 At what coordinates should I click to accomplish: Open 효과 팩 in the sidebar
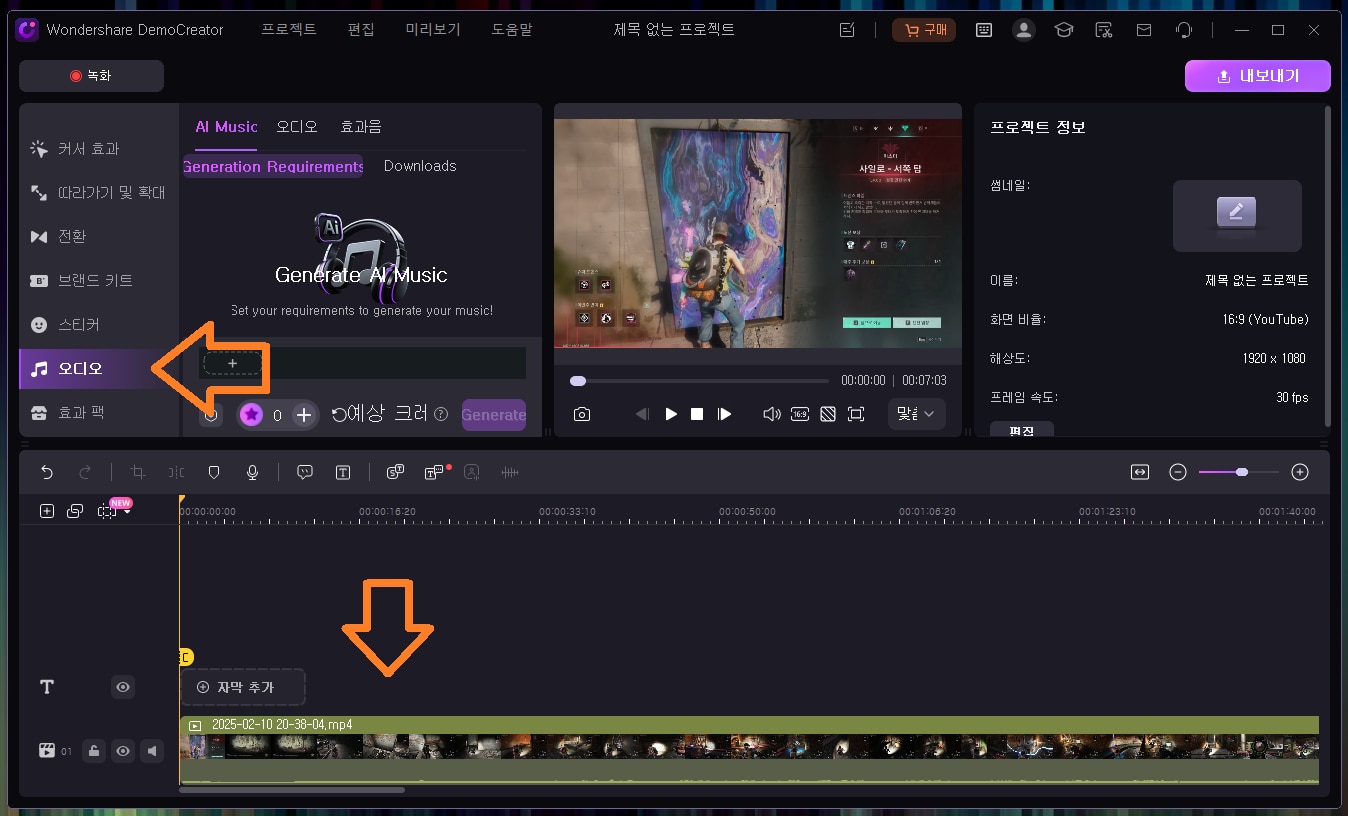point(99,412)
